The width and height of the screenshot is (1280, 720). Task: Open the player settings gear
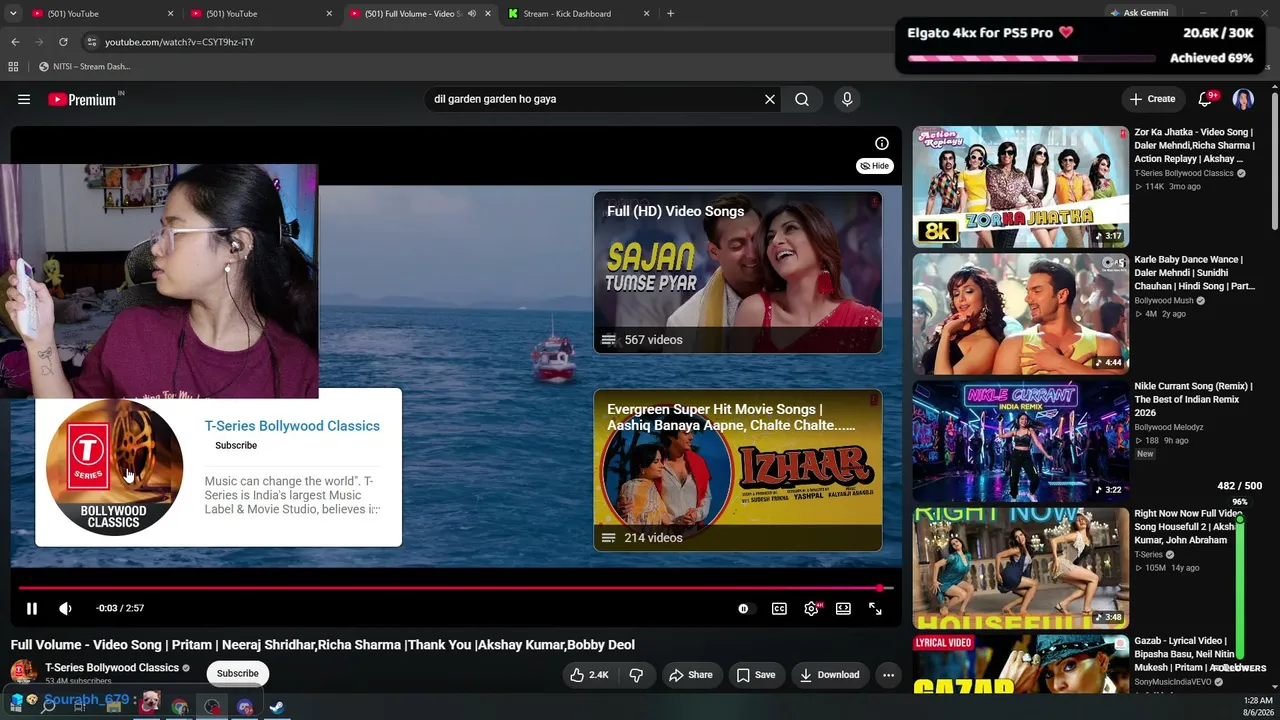pyautogui.click(x=811, y=608)
